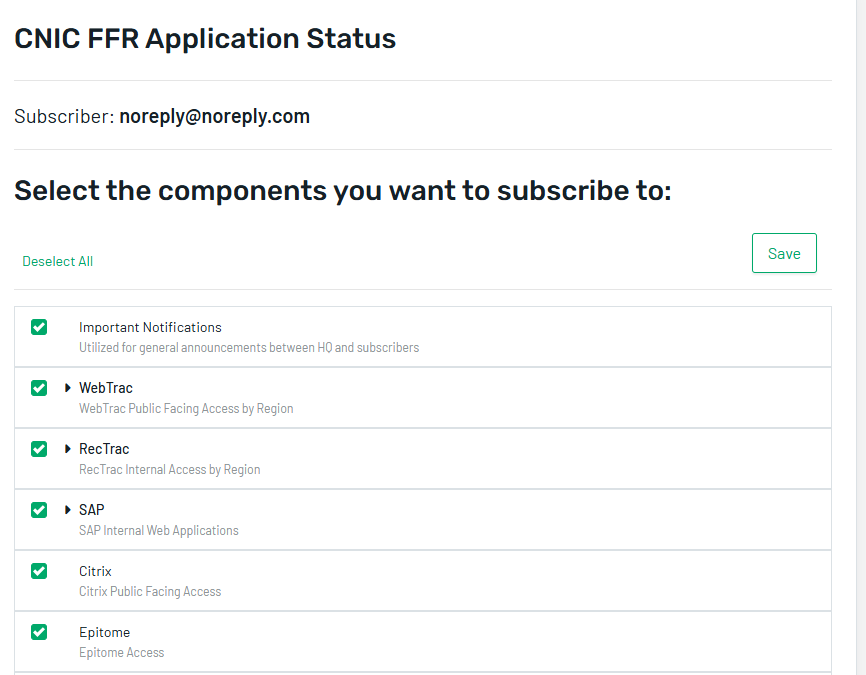866x675 pixels.
Task: Disable the RecTrac component checkbox
Action: (39, 449)
